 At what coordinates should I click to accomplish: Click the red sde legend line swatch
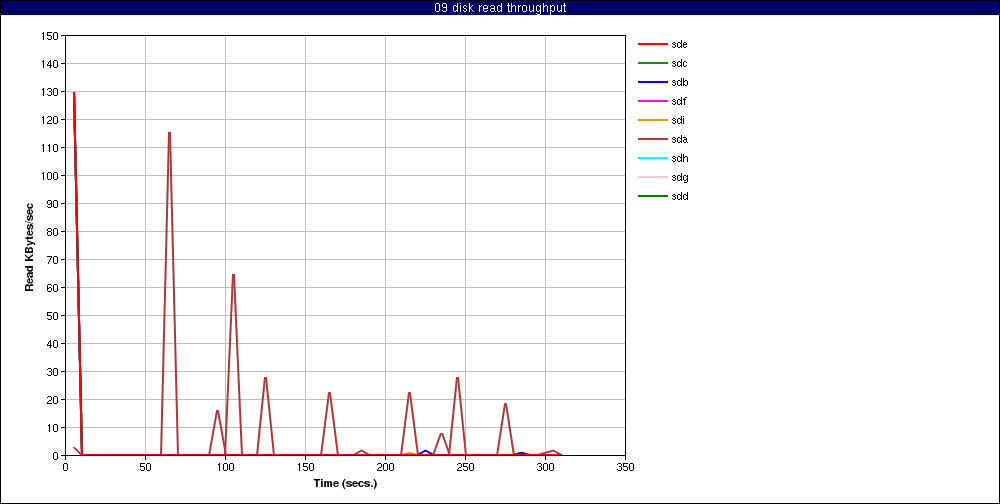coord(652,45)
